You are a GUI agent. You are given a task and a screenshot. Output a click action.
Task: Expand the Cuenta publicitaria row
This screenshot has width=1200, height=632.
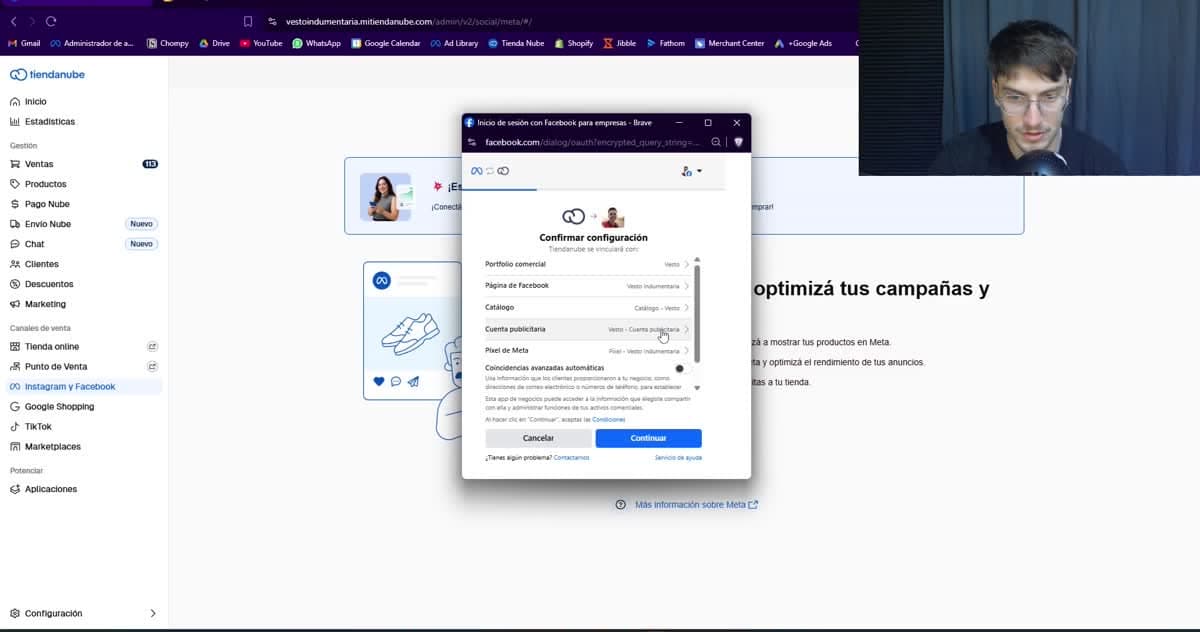point(587,329)
